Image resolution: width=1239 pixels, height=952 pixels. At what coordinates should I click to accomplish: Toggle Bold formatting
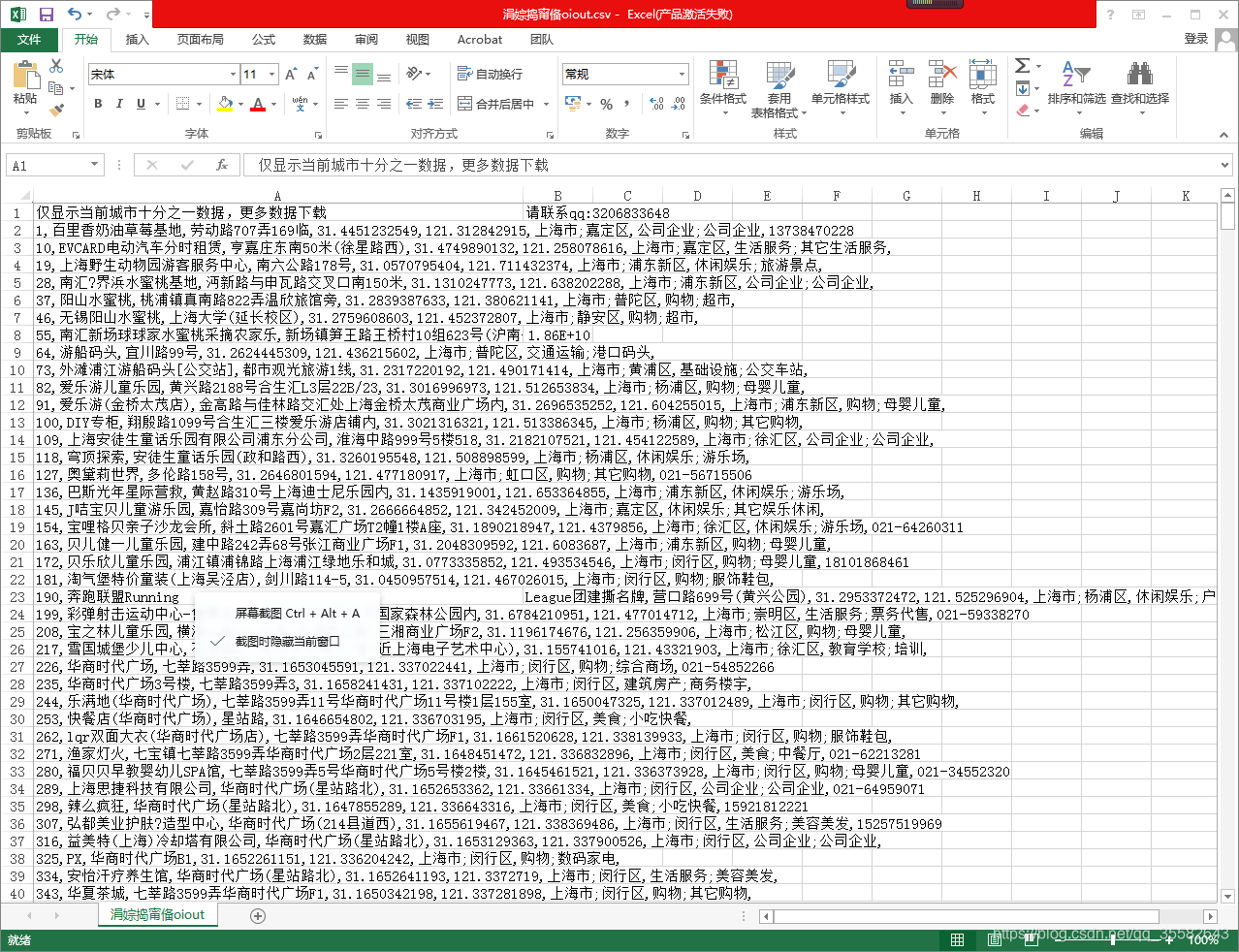coord(98,104)
